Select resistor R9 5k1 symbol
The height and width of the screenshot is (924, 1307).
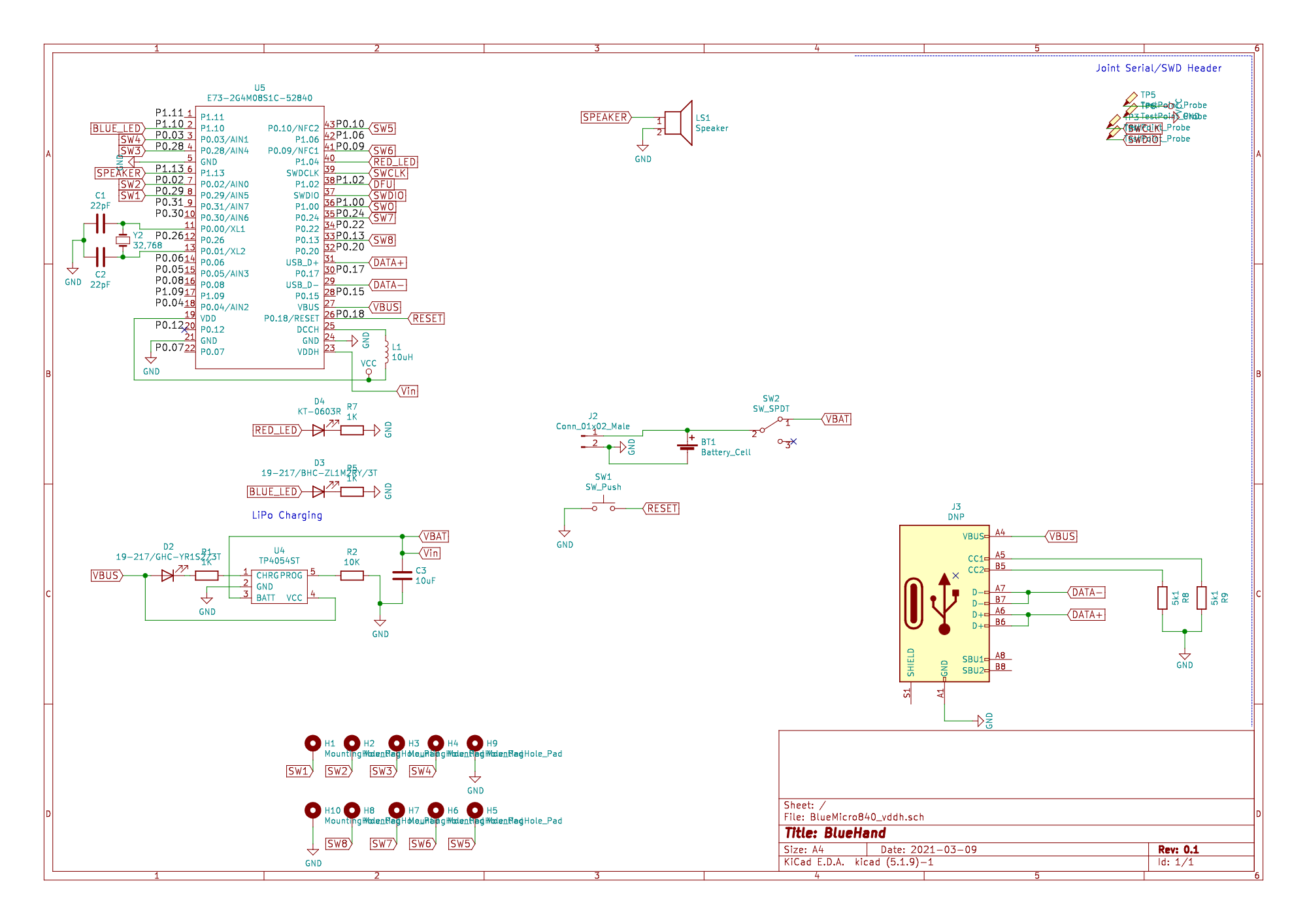click(1202, 598)
